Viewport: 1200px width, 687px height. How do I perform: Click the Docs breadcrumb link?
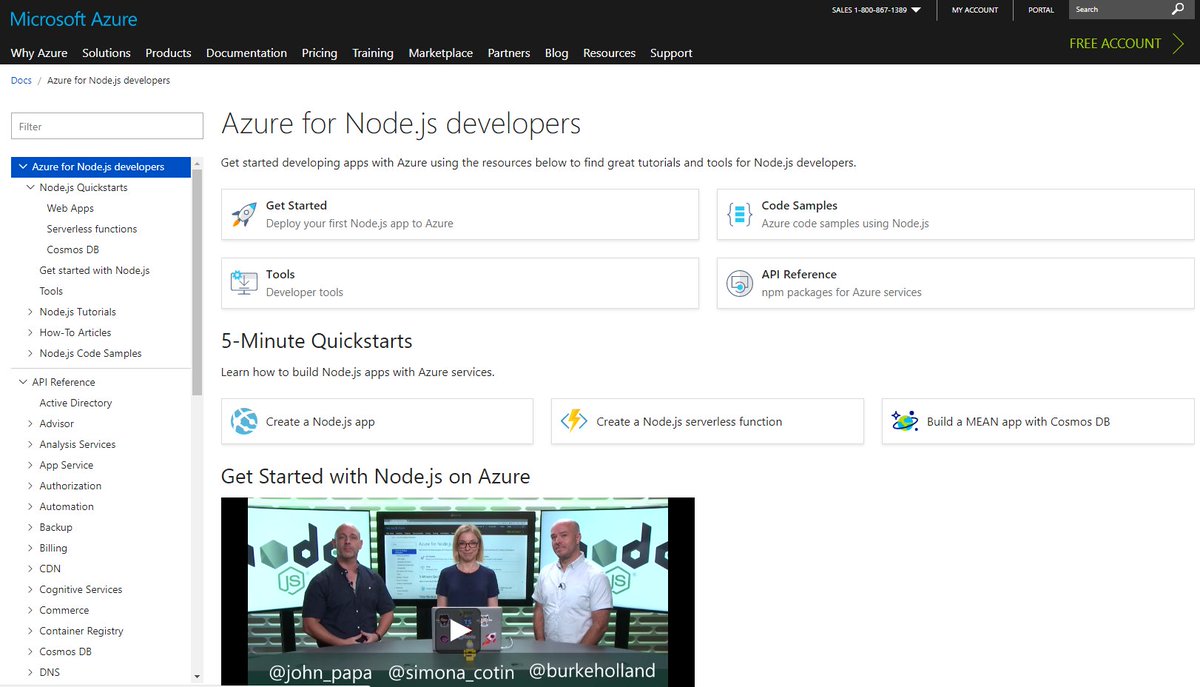[x=21, y=80]
